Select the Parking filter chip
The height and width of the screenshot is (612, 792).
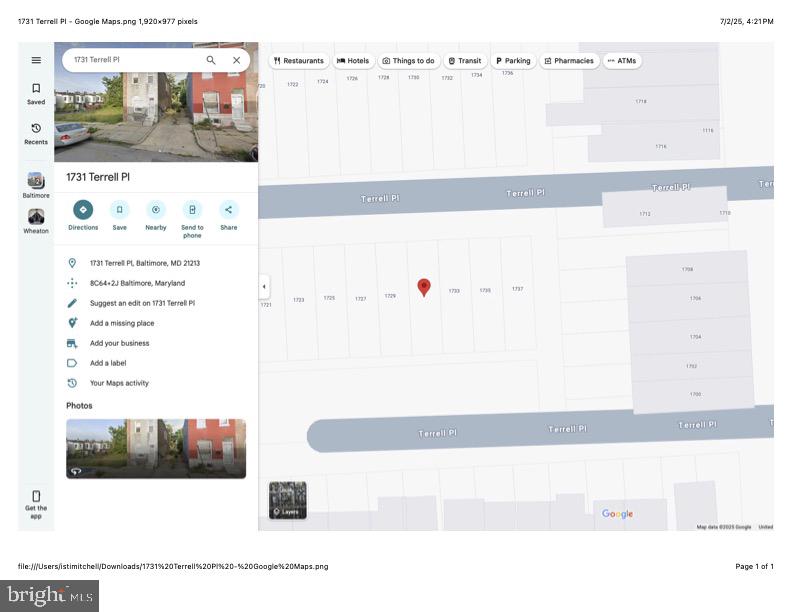coord(513,61)
